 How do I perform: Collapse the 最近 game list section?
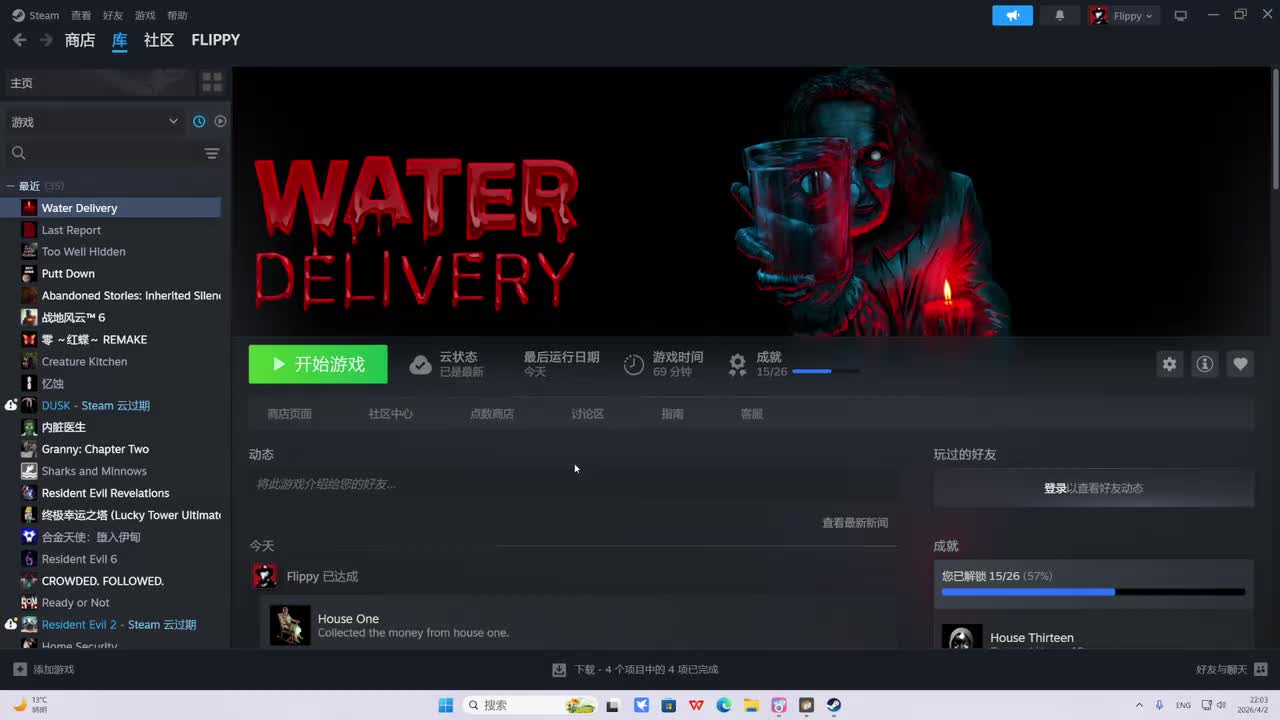(10, 186)
